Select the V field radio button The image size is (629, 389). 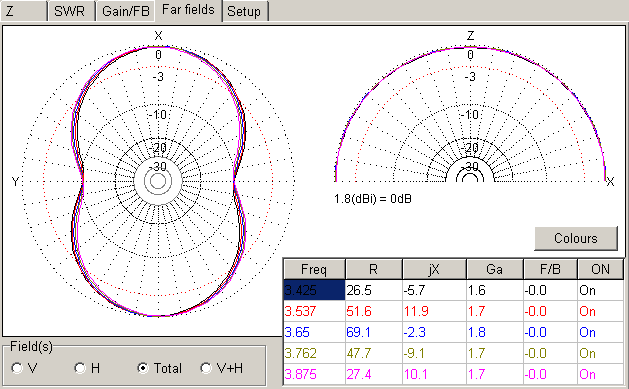[x=24, y=368]
